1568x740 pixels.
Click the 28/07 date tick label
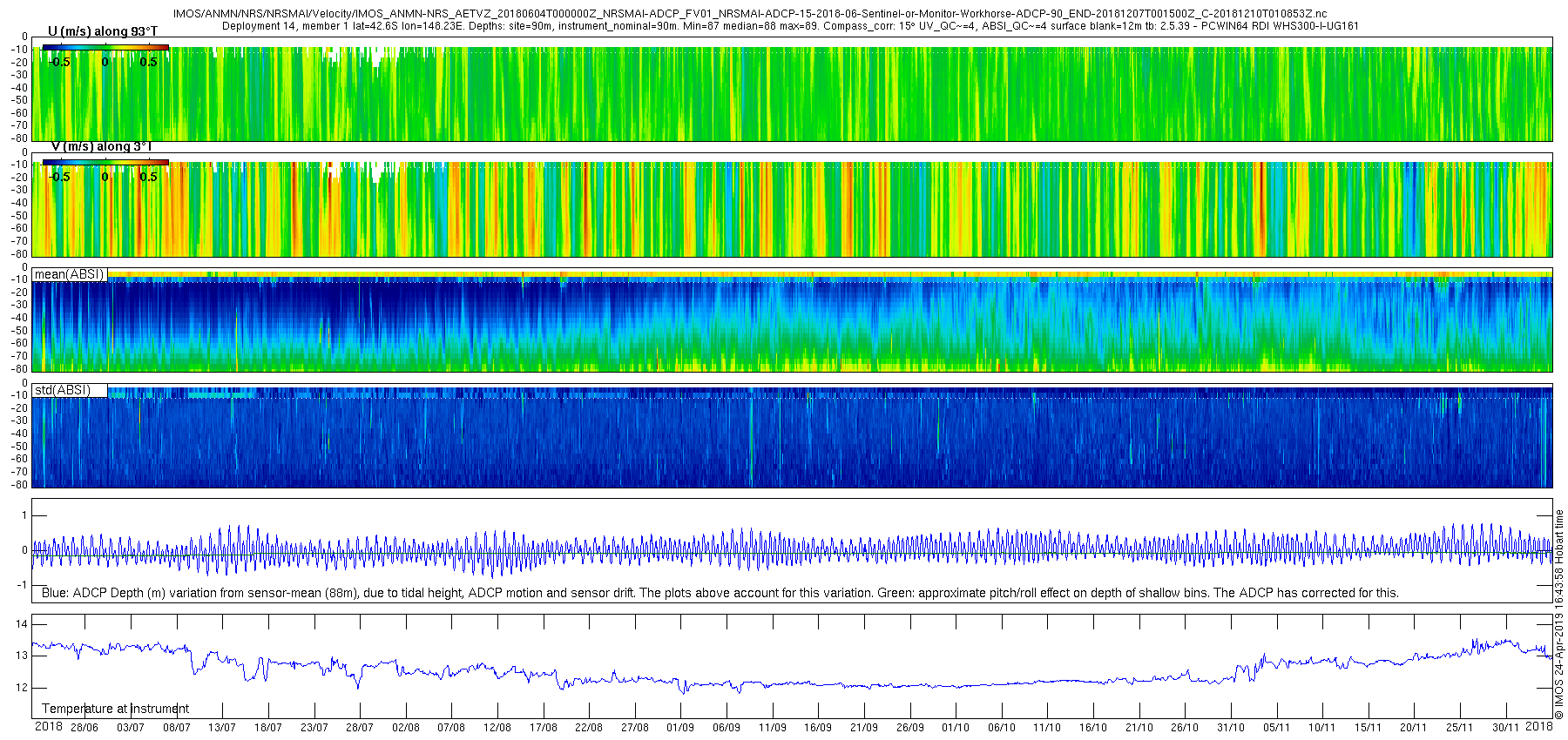point(359,728)
